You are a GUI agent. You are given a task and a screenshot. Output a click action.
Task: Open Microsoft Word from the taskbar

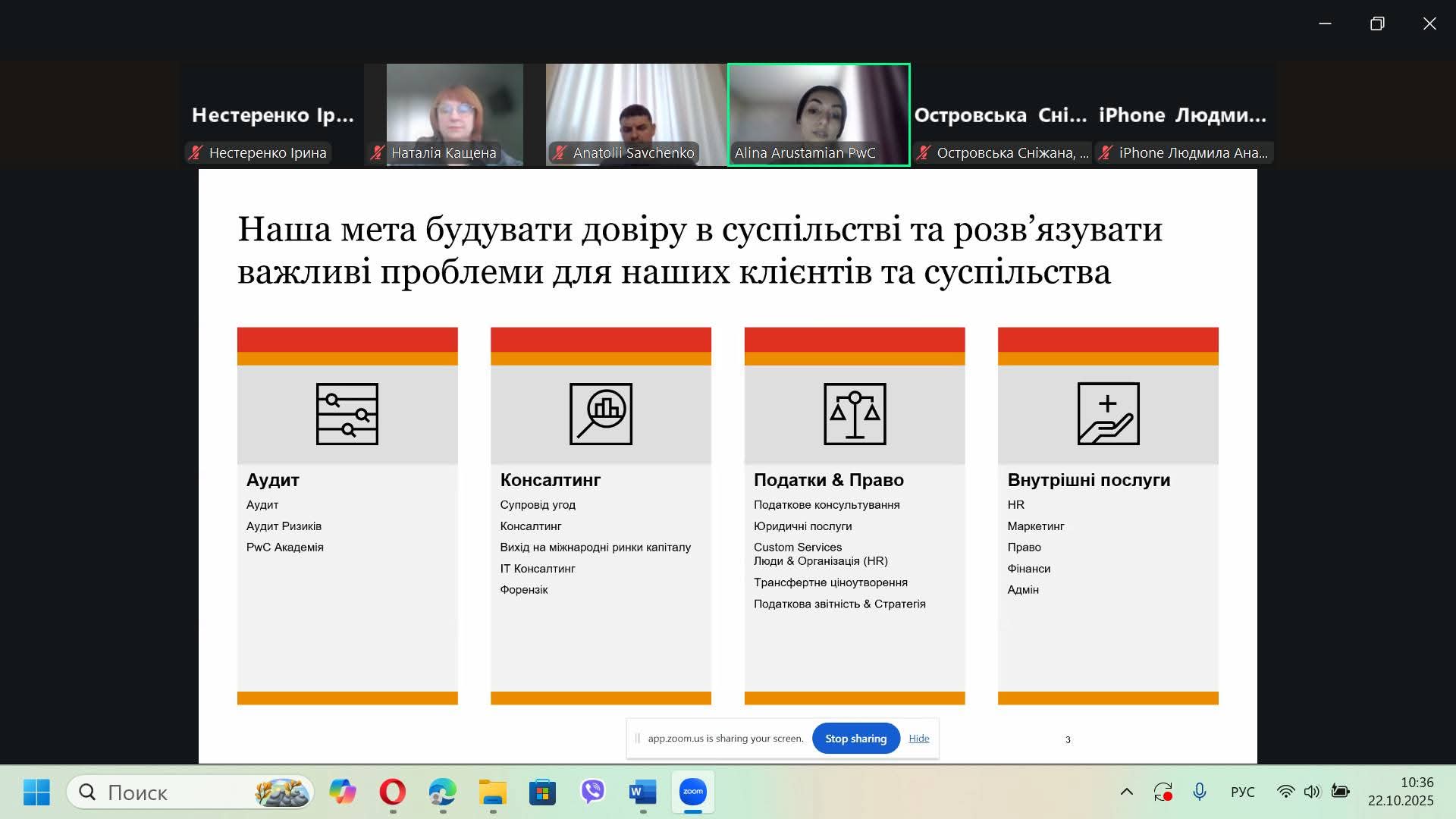click(x=642, y=792)
